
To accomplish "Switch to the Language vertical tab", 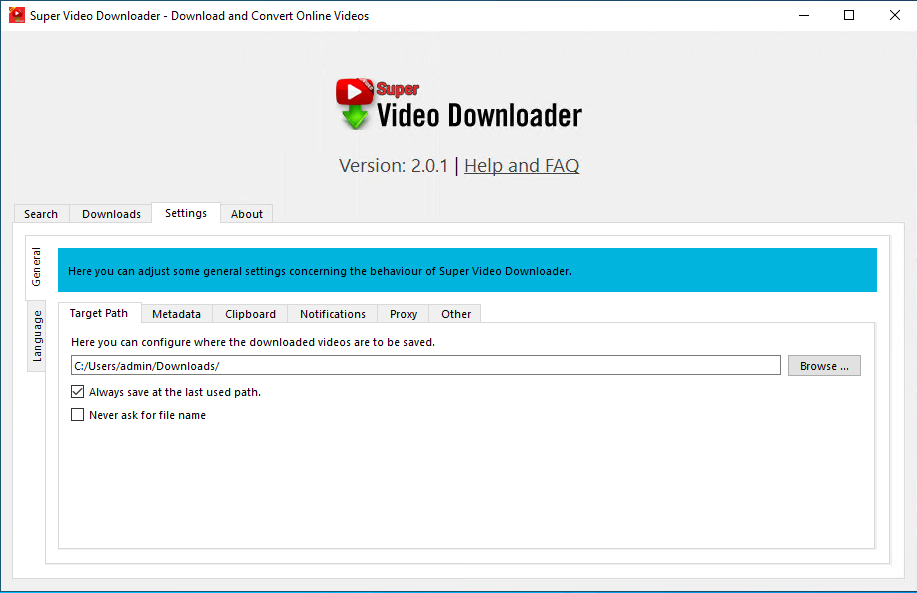I will coord(37,336).
